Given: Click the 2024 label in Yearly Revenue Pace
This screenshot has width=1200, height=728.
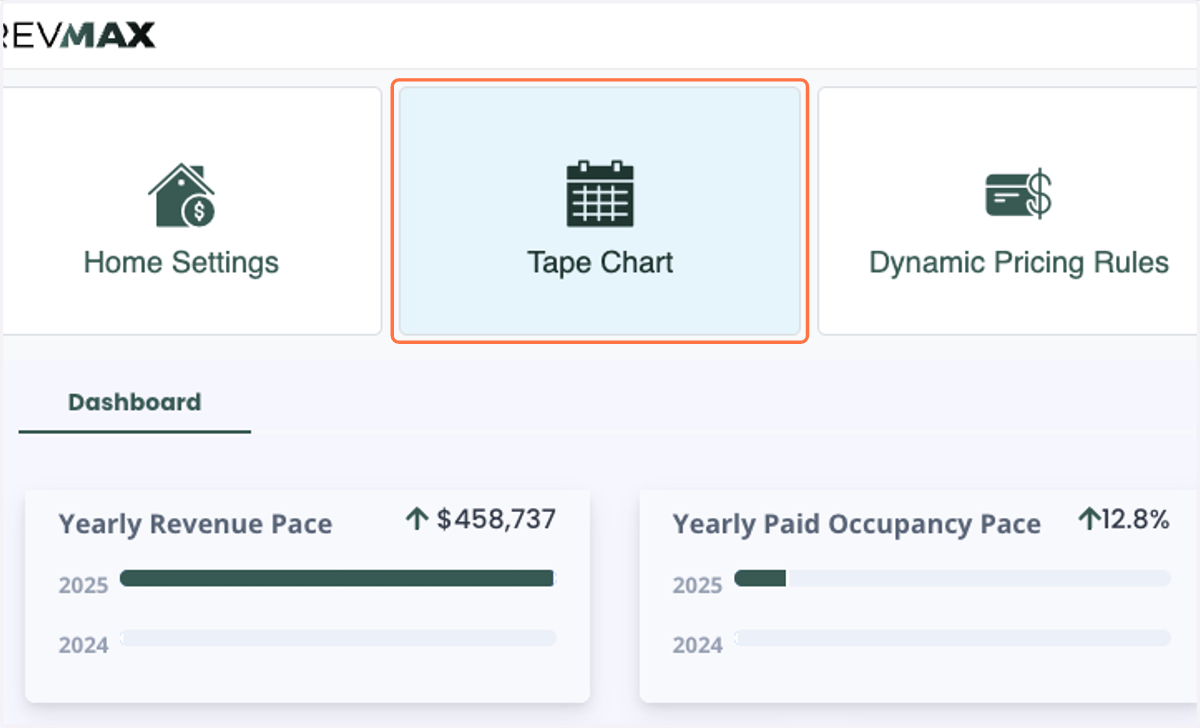Looking at the screenshot, I should (83, 645).
